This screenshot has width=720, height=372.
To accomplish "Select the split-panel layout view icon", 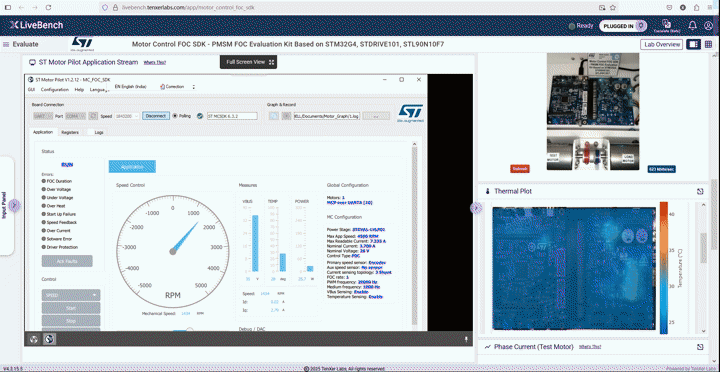I will 694,45.
